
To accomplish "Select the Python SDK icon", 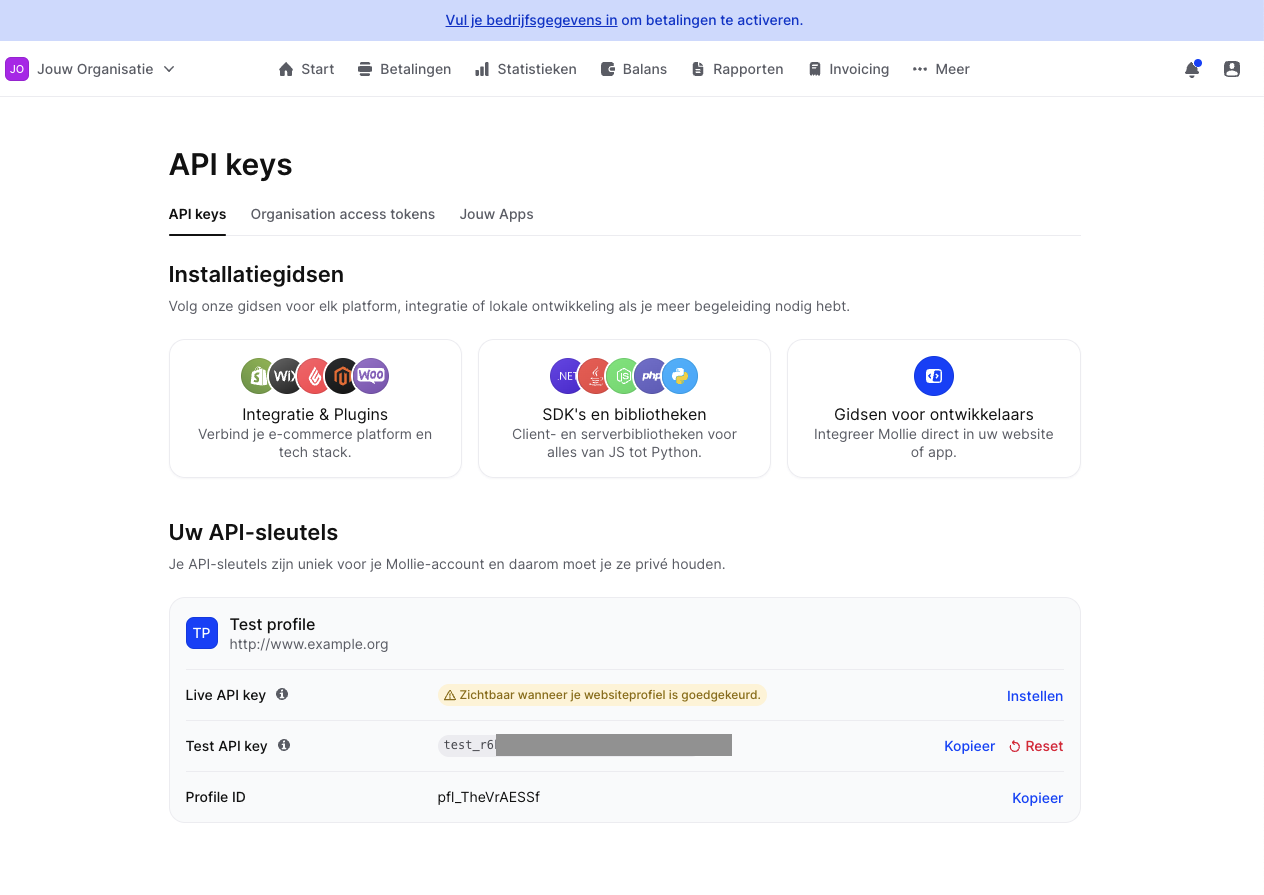I will coord(681,376).
